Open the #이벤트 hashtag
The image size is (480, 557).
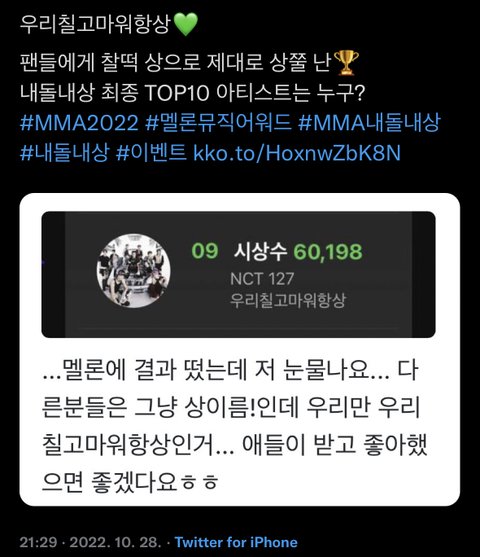click(x=151, y=153)
